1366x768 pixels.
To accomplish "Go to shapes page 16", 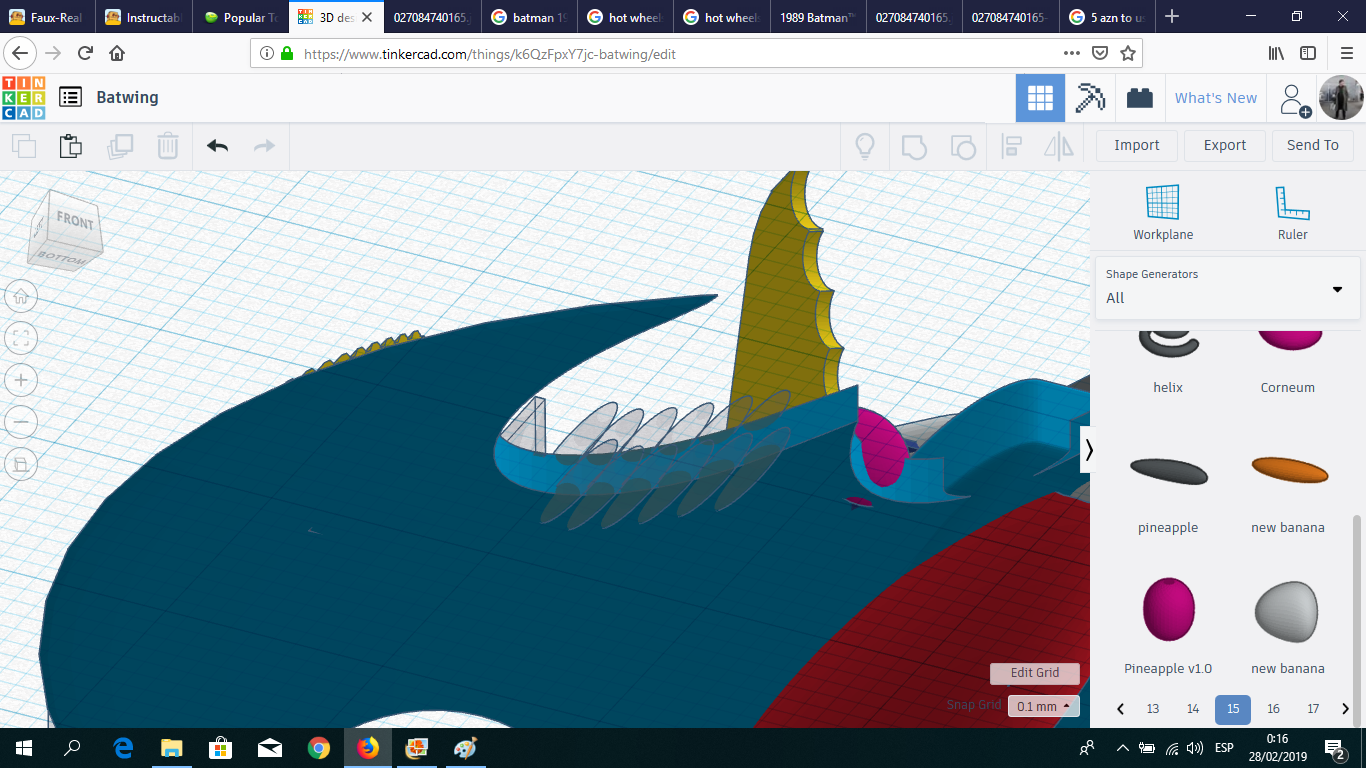I will click(x=1273, y=709).
